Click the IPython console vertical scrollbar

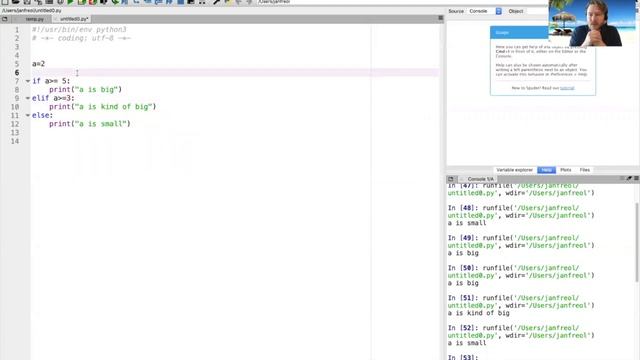click(x=637, y=241)
